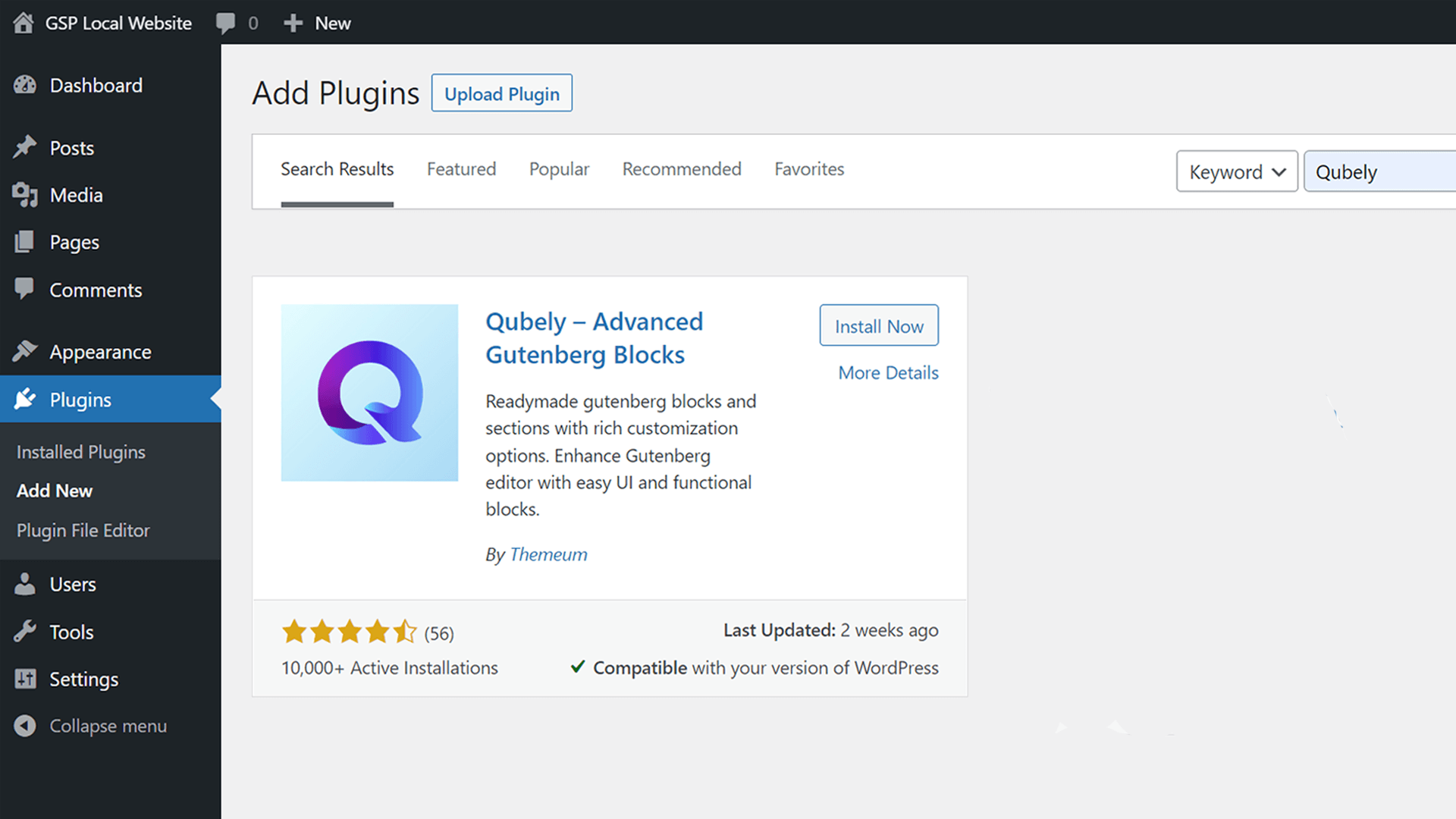Open the New menu in the admin bar

pyautogui.click(x=317, y=23)
